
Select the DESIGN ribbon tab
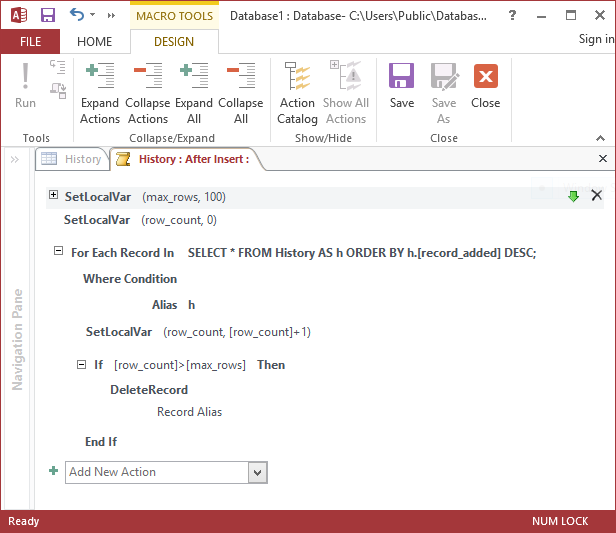click(x=174, y=42)
